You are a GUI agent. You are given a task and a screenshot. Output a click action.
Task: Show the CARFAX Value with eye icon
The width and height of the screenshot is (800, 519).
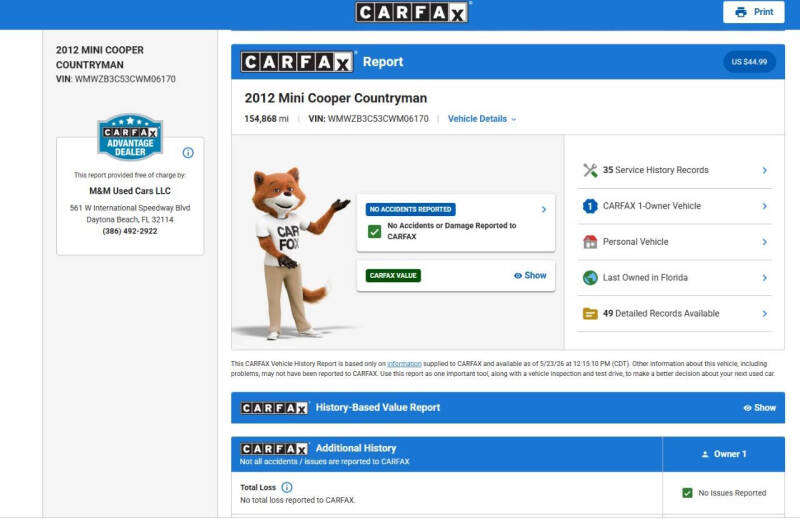[530, 276]
